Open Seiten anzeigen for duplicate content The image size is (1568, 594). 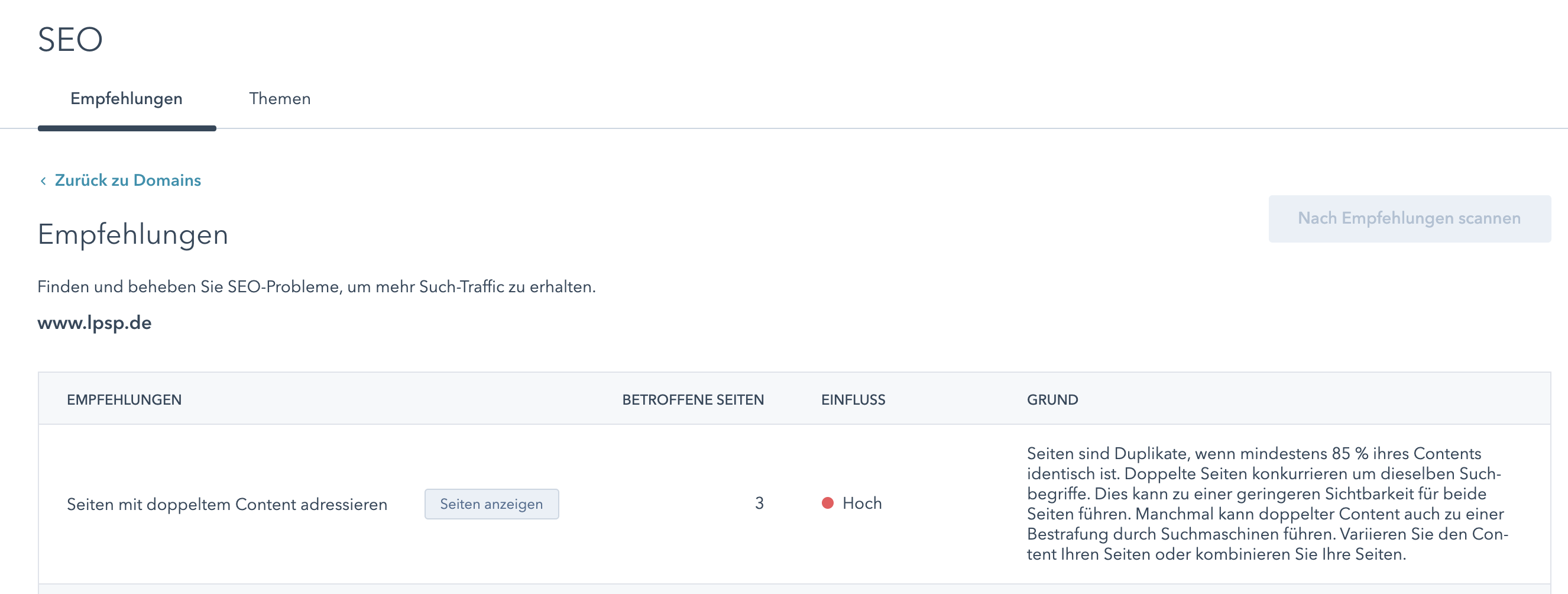coord(491,504)
